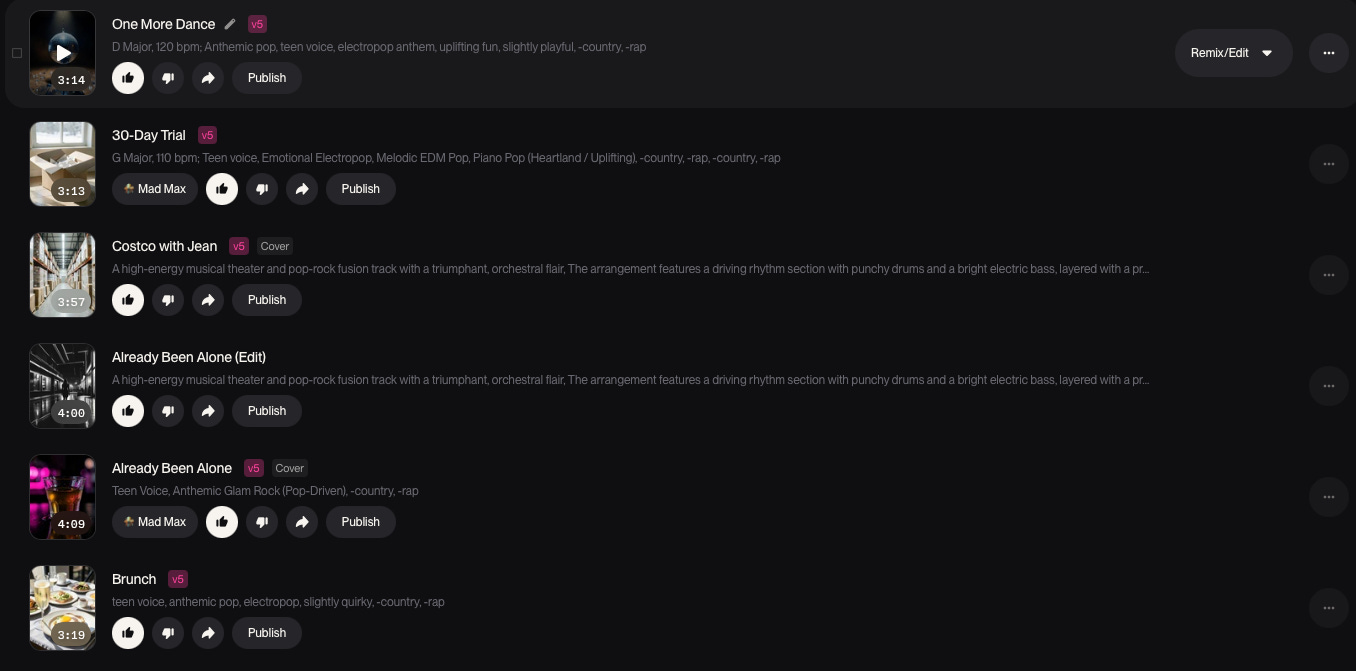
Task: Tick the One More Dance selection checkbox
Action: pos(17,53)
